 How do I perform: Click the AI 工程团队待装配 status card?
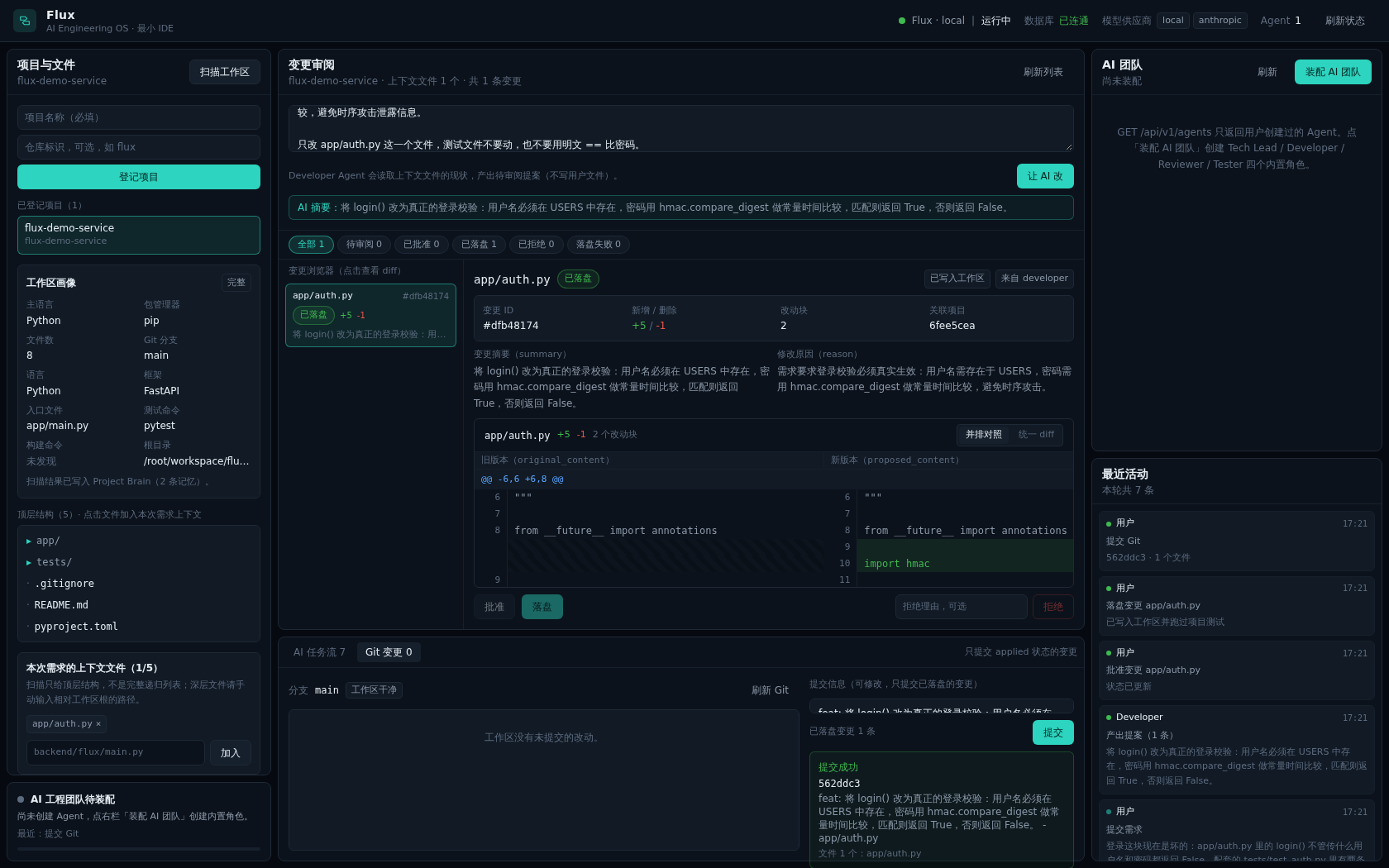139,822
